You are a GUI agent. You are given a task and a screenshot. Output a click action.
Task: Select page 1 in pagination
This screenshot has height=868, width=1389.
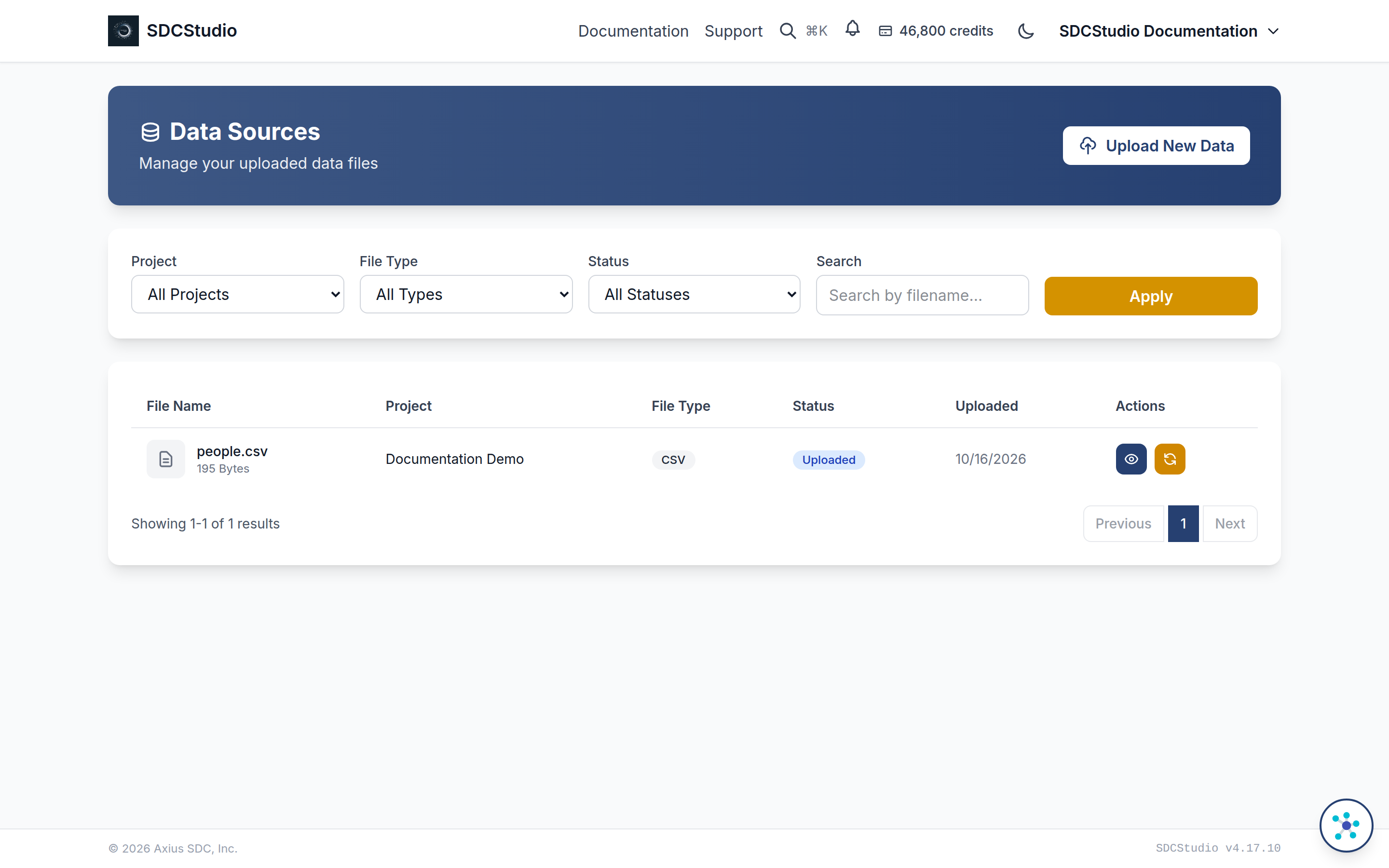click(x=1183, y=524)
